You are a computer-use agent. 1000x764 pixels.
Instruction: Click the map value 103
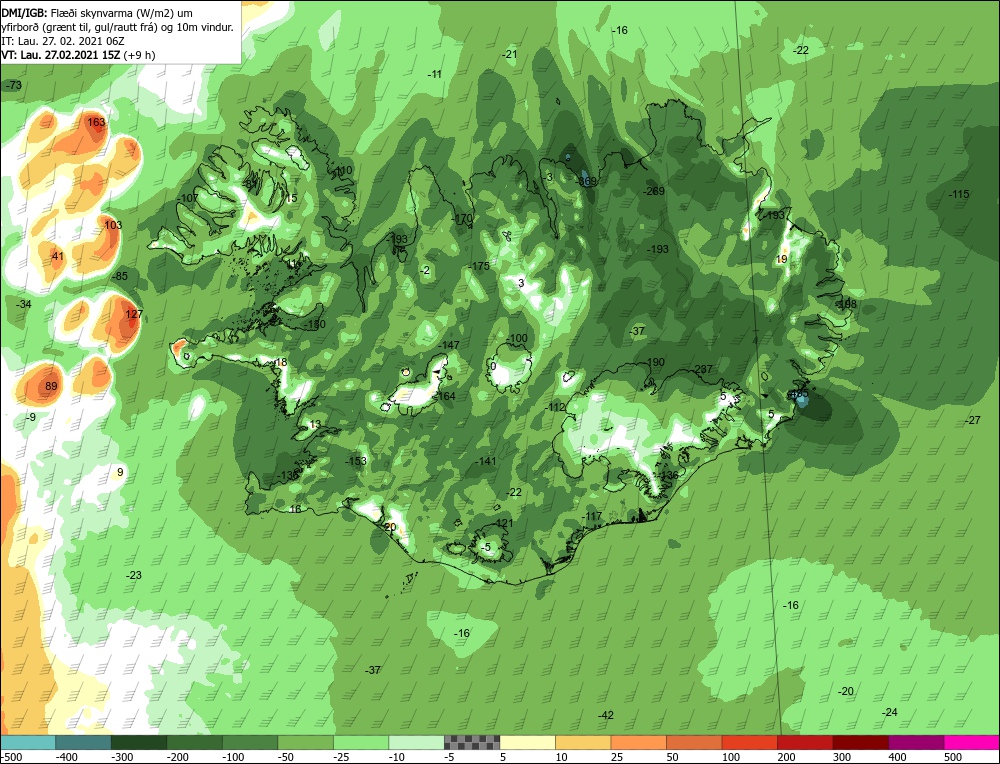click(112, 225)
